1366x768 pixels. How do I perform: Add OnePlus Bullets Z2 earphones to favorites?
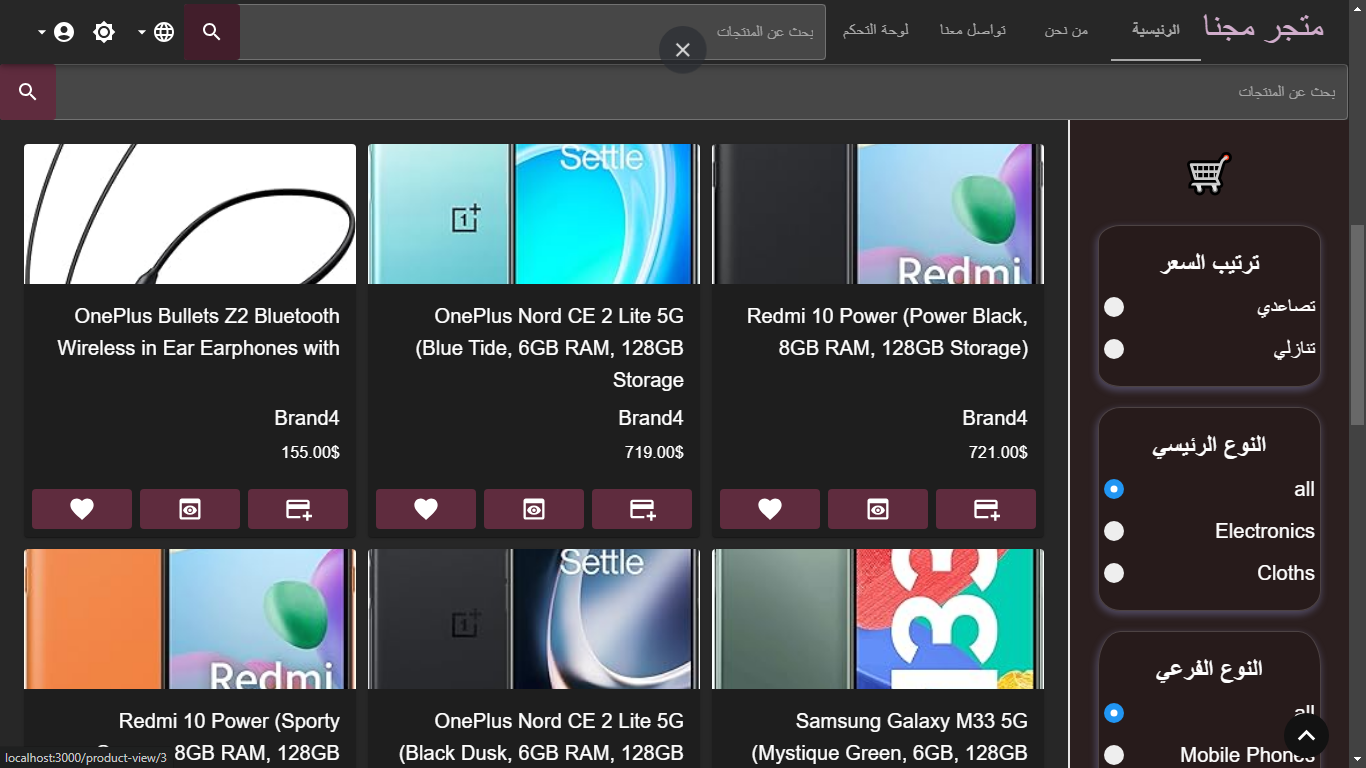click(x=82, y=509)
